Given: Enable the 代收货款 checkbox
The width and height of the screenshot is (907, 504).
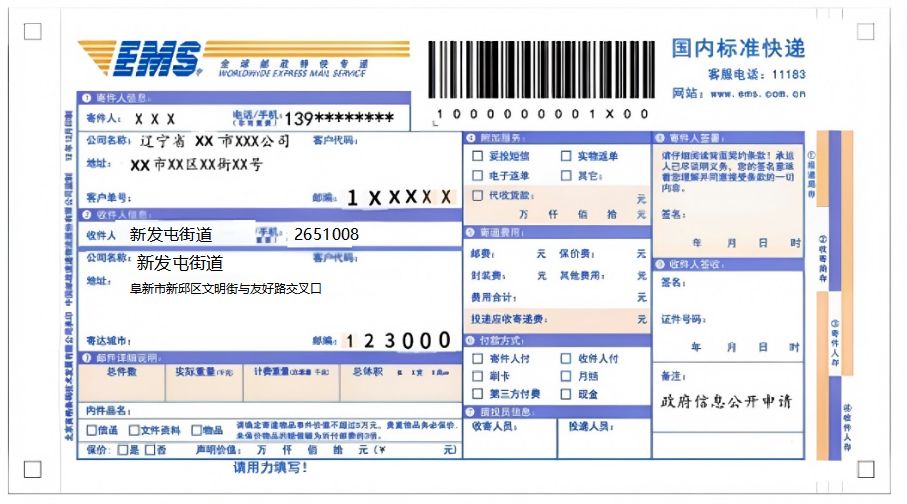Looking at the screenshot, I should [x=477, y=196].
